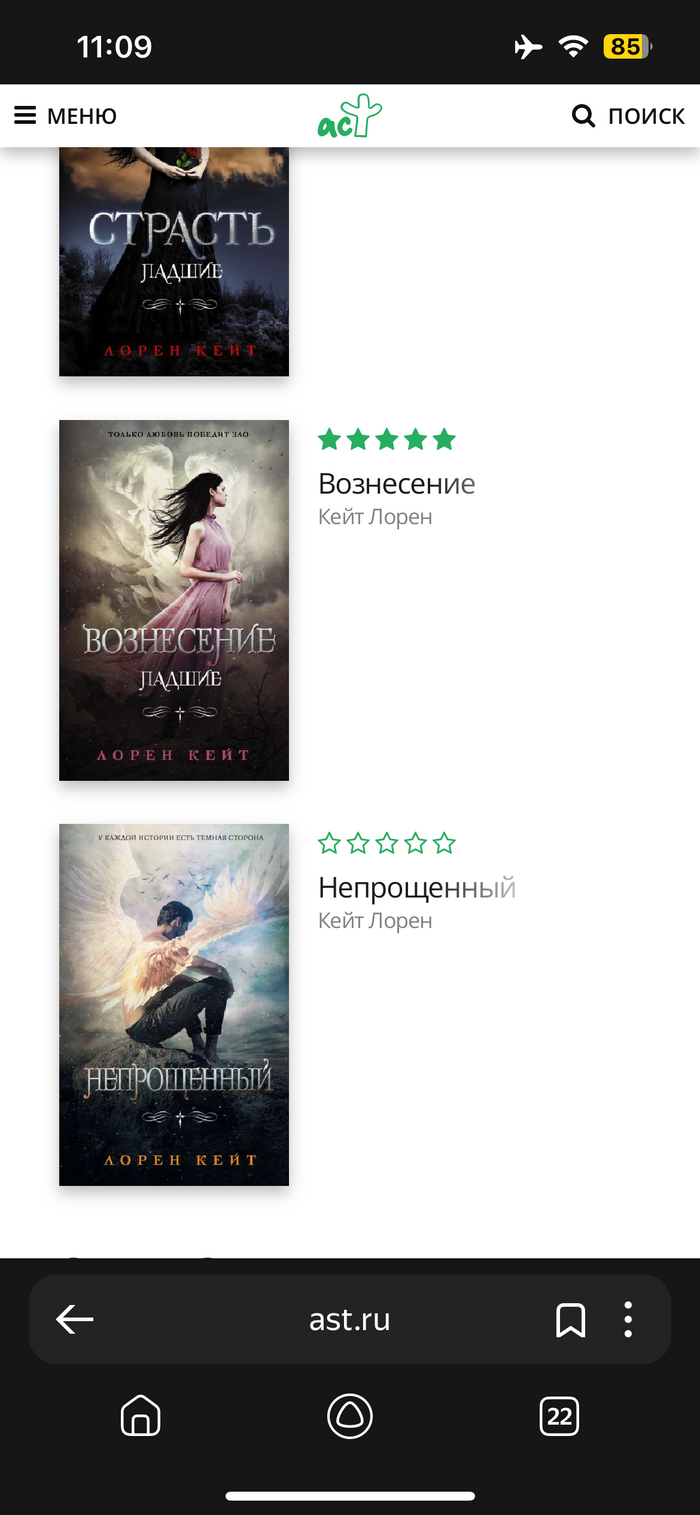This screenshot has width=700, height=1515.
Task: Open Кейт Лорен author under Вознесение
Action: tap(375, 517)
